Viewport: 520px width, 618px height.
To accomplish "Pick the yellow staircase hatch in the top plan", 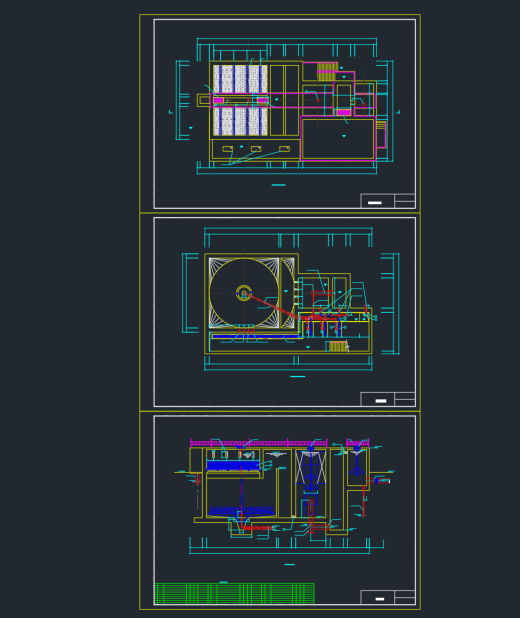I will [328, 71].
